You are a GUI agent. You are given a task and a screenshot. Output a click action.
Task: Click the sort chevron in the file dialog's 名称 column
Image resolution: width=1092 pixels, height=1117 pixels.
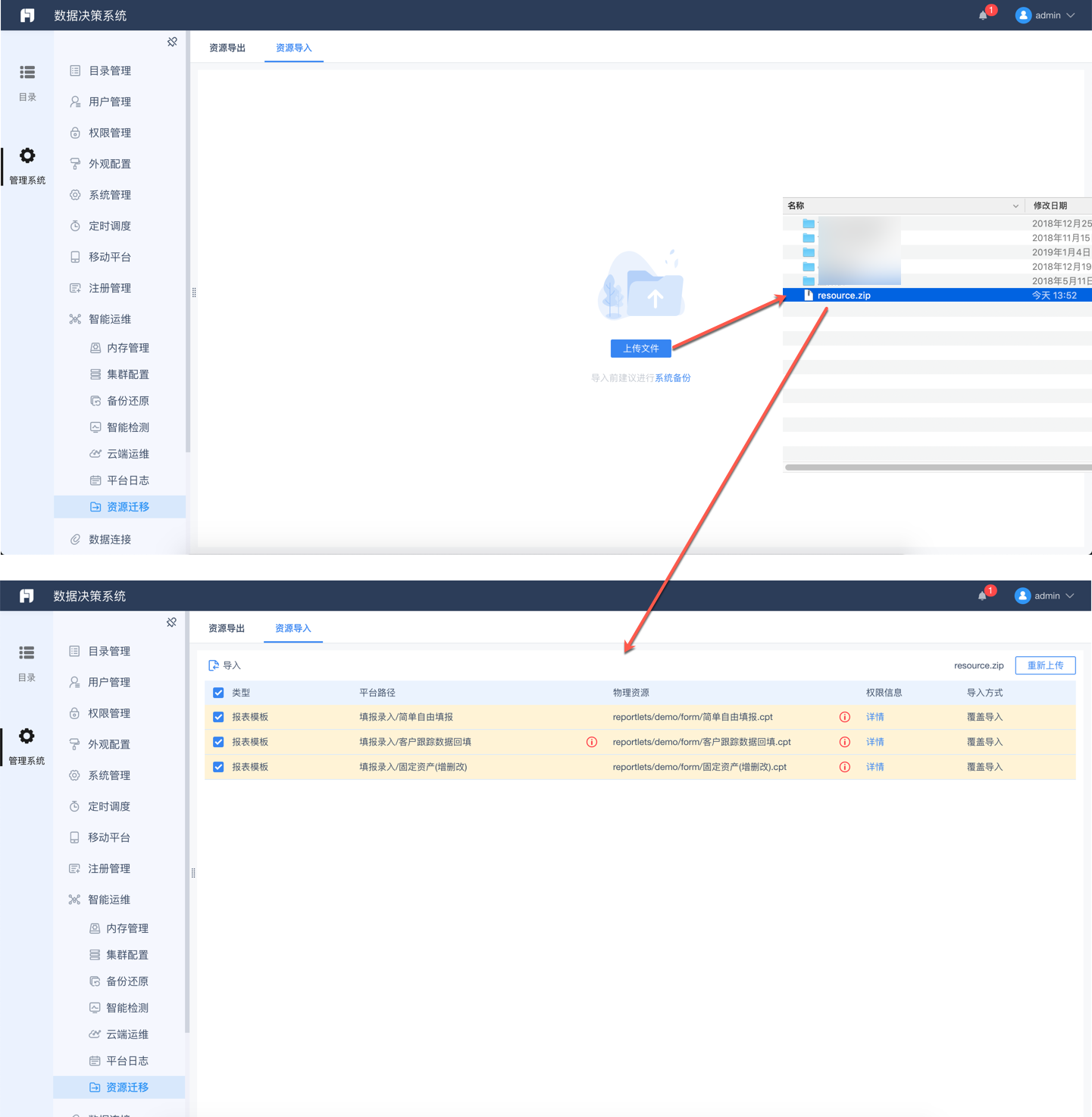pyautogui.click(x=1015, y=206)
